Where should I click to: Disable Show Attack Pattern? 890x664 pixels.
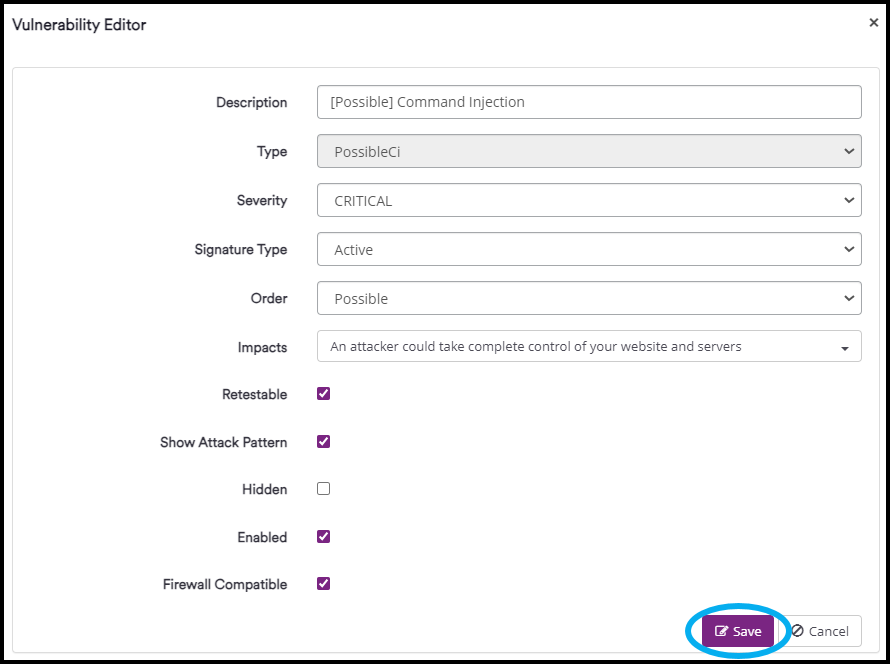pyautogui.click(x=322, y=441)
